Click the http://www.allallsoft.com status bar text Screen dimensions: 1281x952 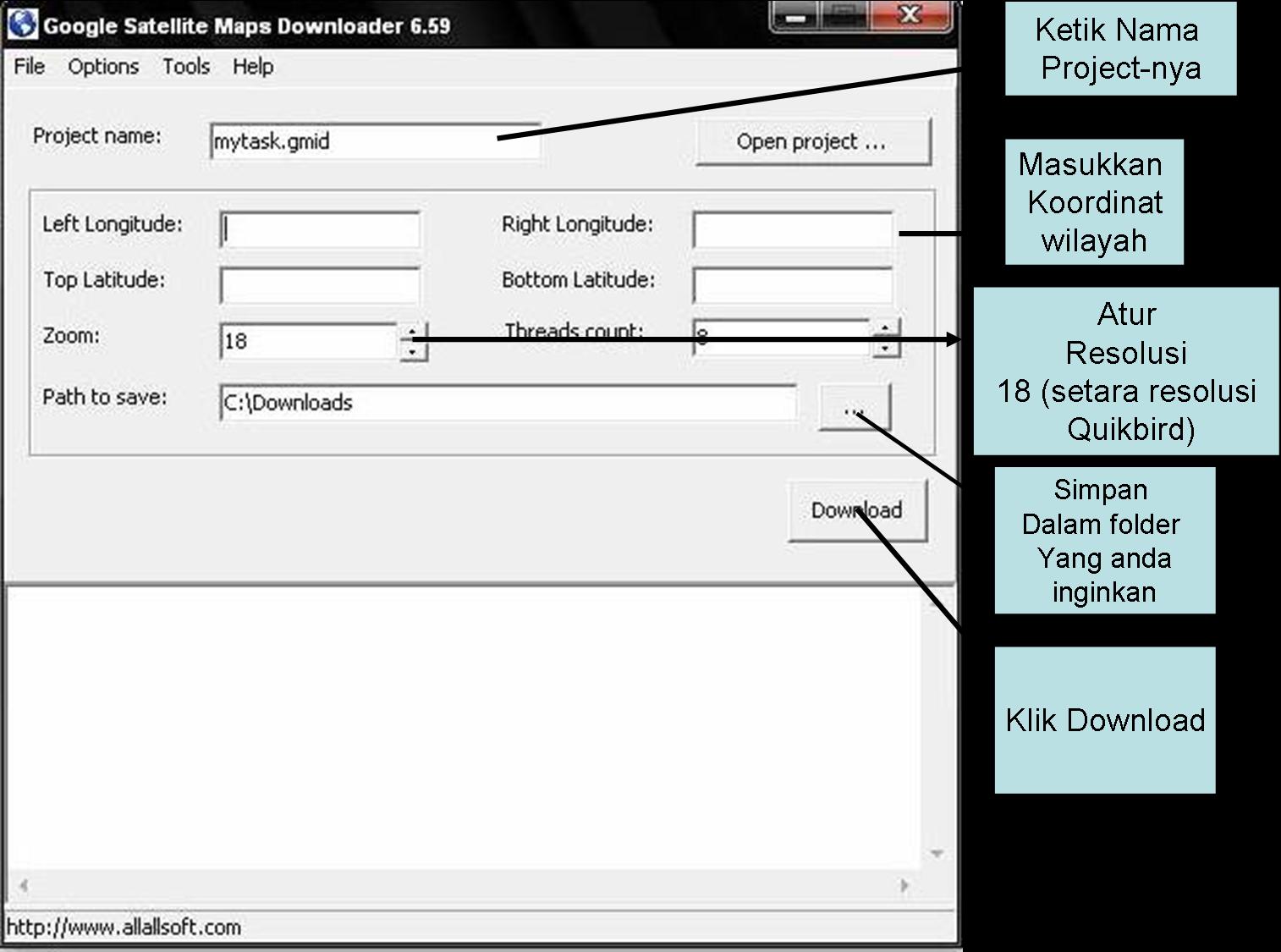coord(124,927)
